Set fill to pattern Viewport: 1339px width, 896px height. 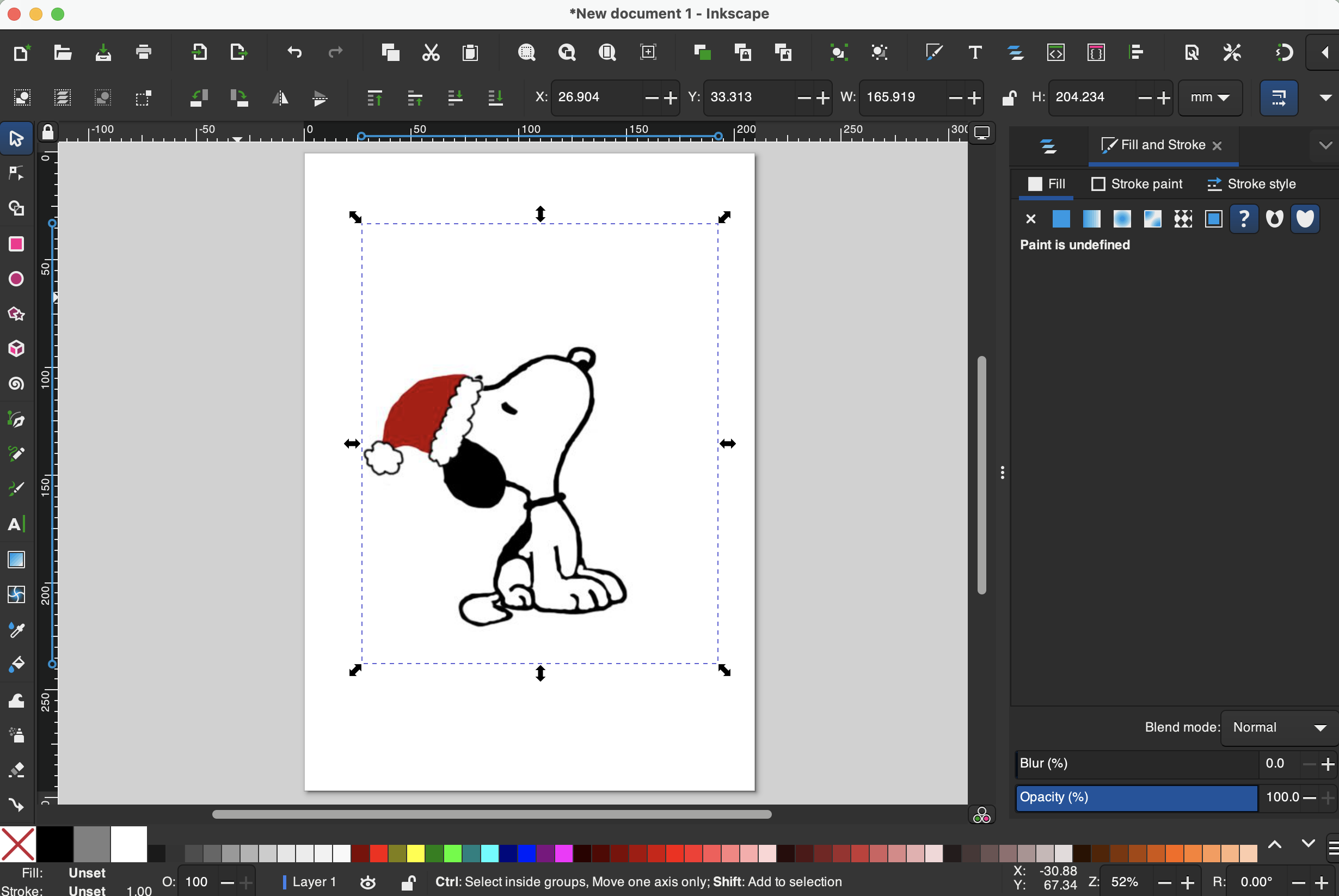1183,219
